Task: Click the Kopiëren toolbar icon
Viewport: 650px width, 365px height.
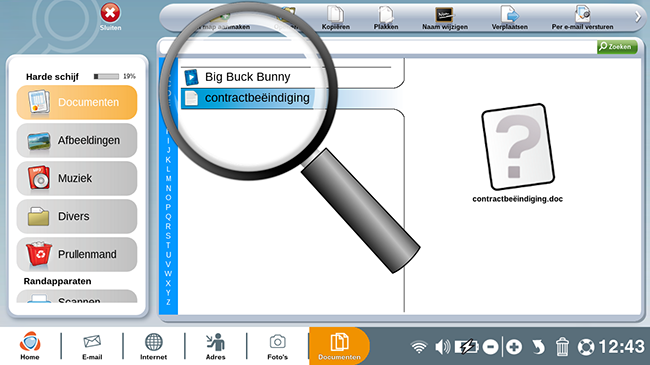Action: pyautogui.click(x=335, y=18)
